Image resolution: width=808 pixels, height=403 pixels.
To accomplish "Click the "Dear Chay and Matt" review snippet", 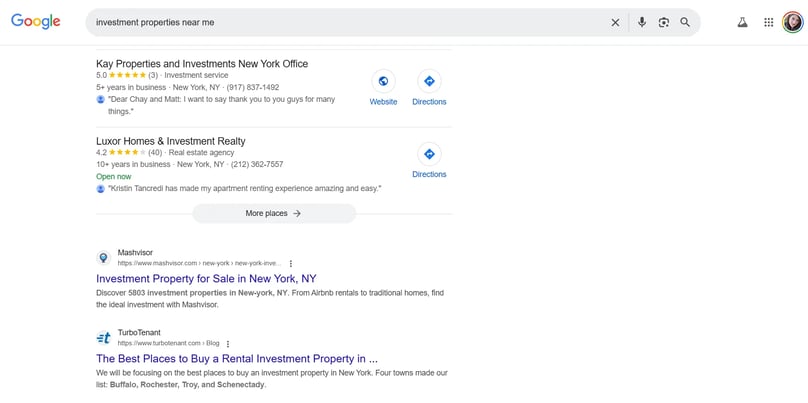I will 221,105.
